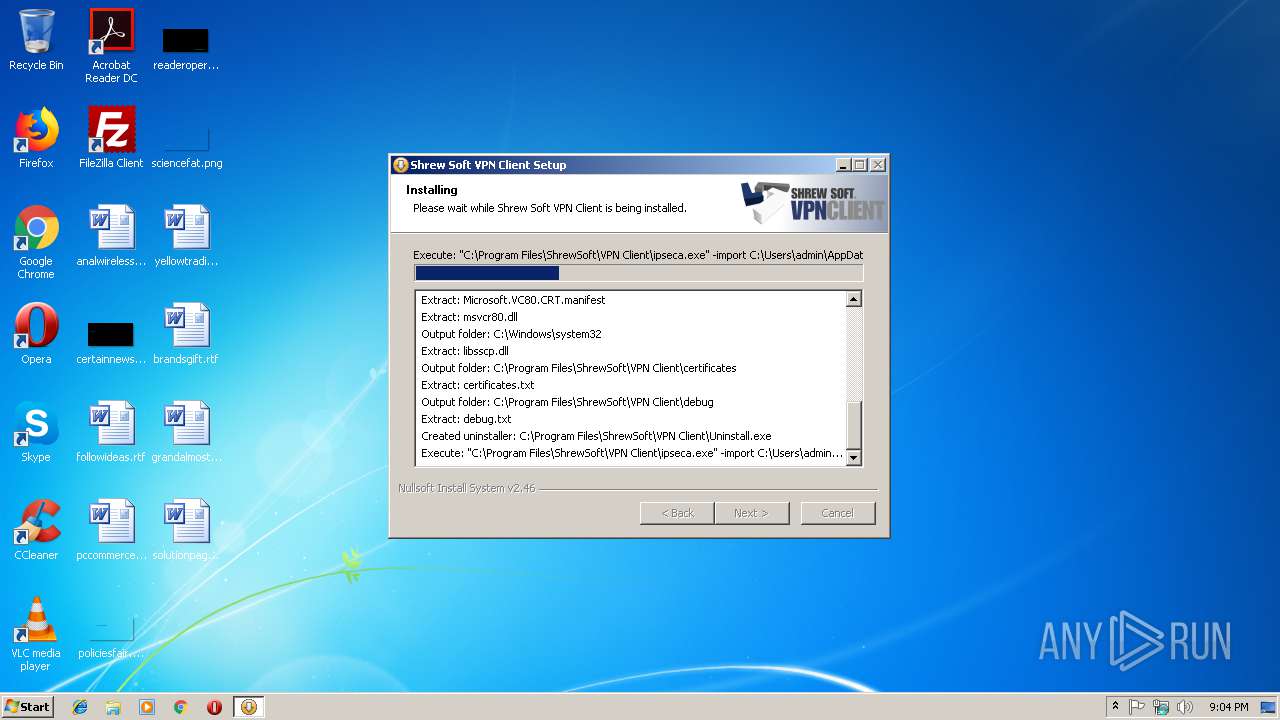Click the 9:04 PM clock
This screenshot has width=1280, height=720.
[1228, 707]
